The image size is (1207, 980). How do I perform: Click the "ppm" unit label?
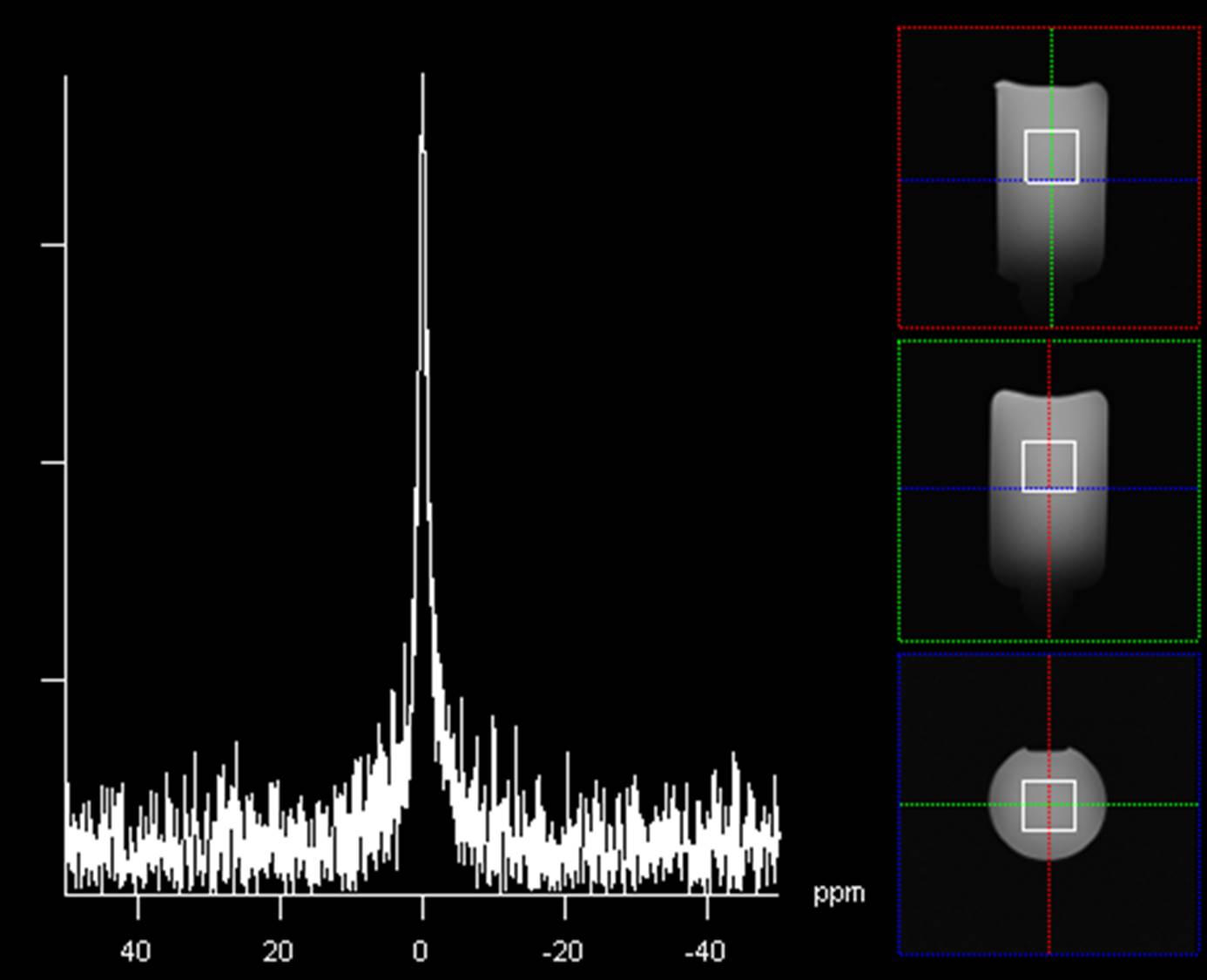pyautogui.click(x=839, y=893)
